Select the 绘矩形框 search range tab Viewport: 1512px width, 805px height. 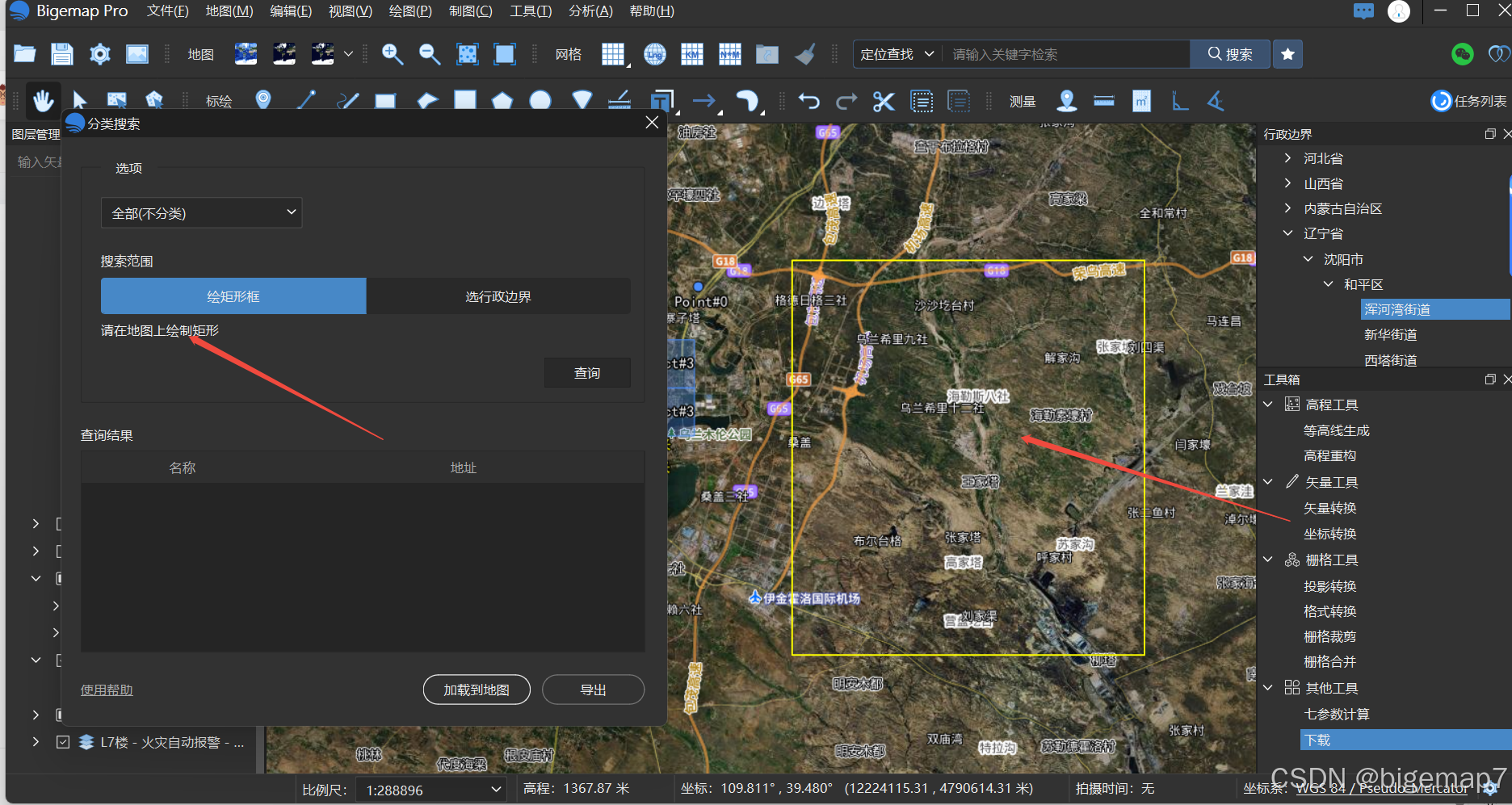(x=233, y=296)
